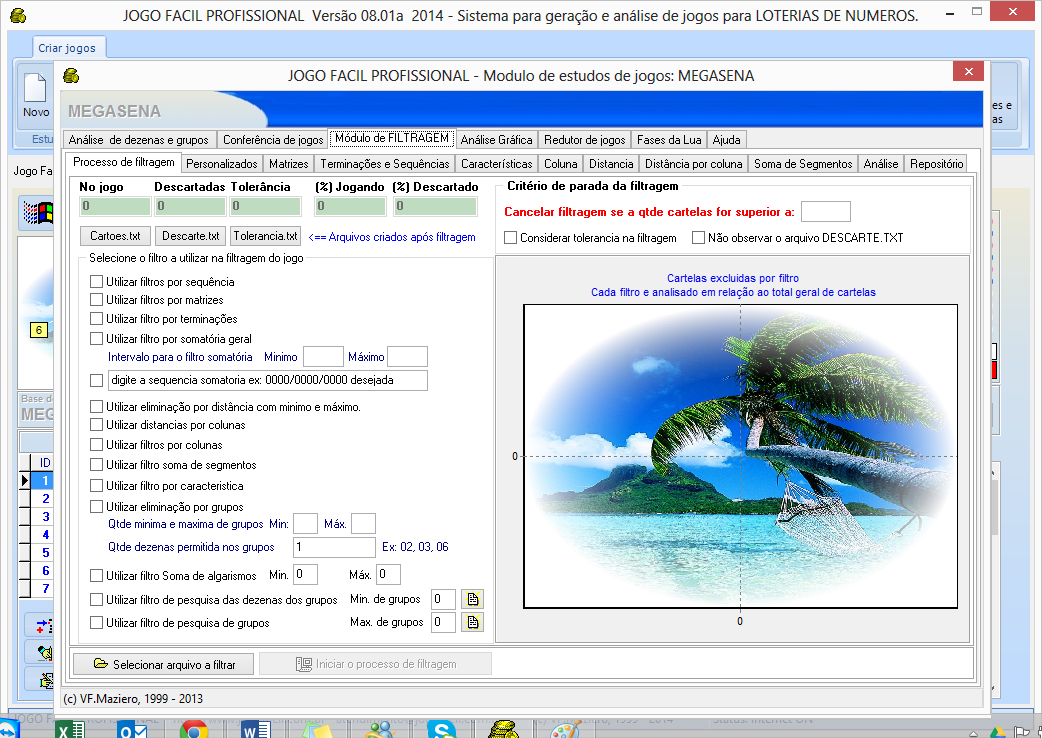
Task: Check Considerar tolerancia na filtragem
Action: click(x=511, y=238)
